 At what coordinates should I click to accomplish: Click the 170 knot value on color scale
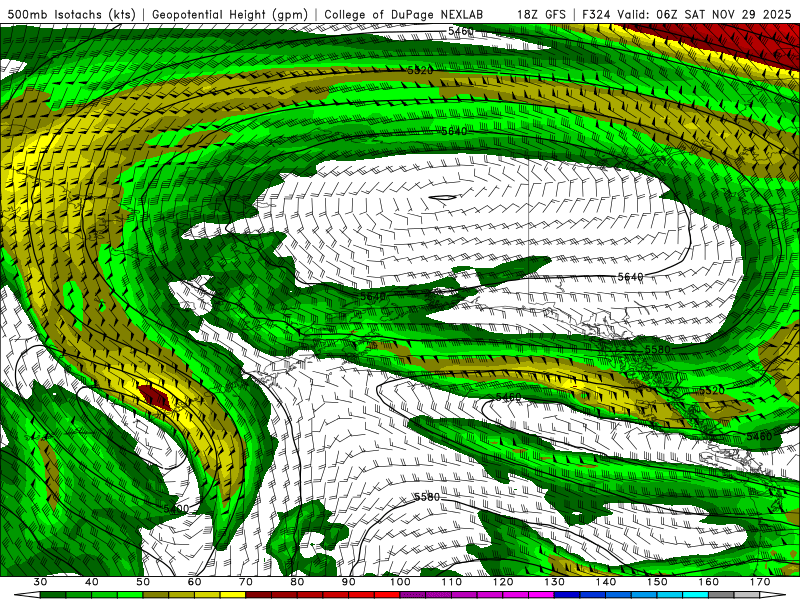pos(760,582)
